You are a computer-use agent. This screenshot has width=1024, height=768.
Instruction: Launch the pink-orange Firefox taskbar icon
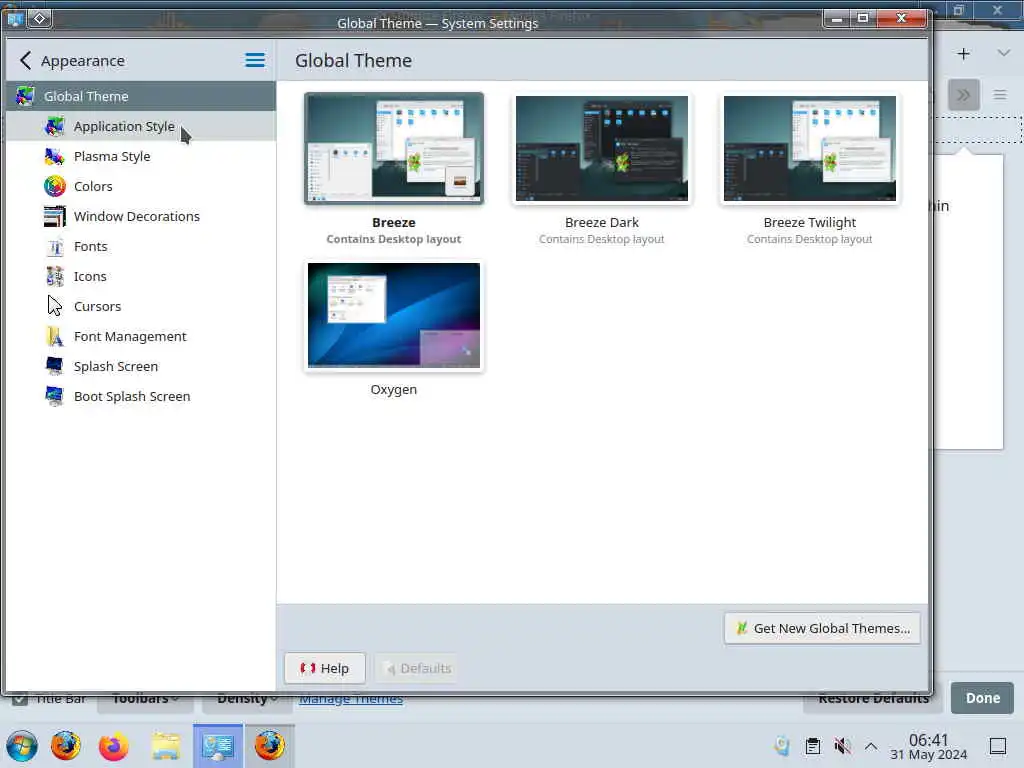[114, 746]
